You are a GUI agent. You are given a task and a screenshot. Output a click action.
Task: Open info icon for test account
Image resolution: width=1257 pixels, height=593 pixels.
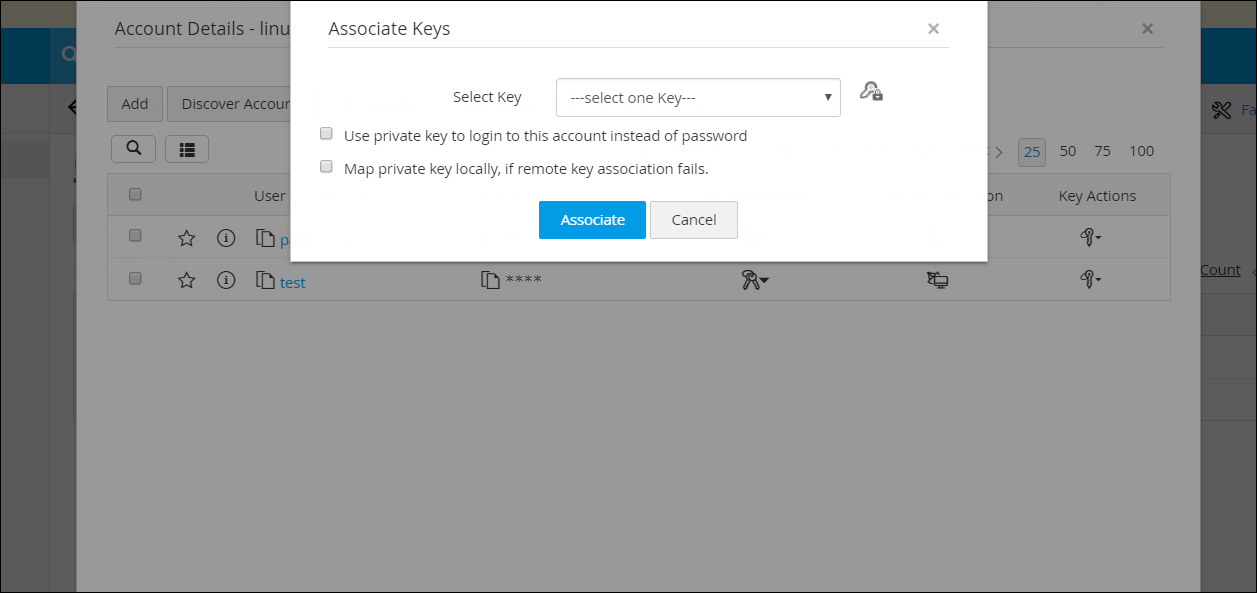click(226, 281)
